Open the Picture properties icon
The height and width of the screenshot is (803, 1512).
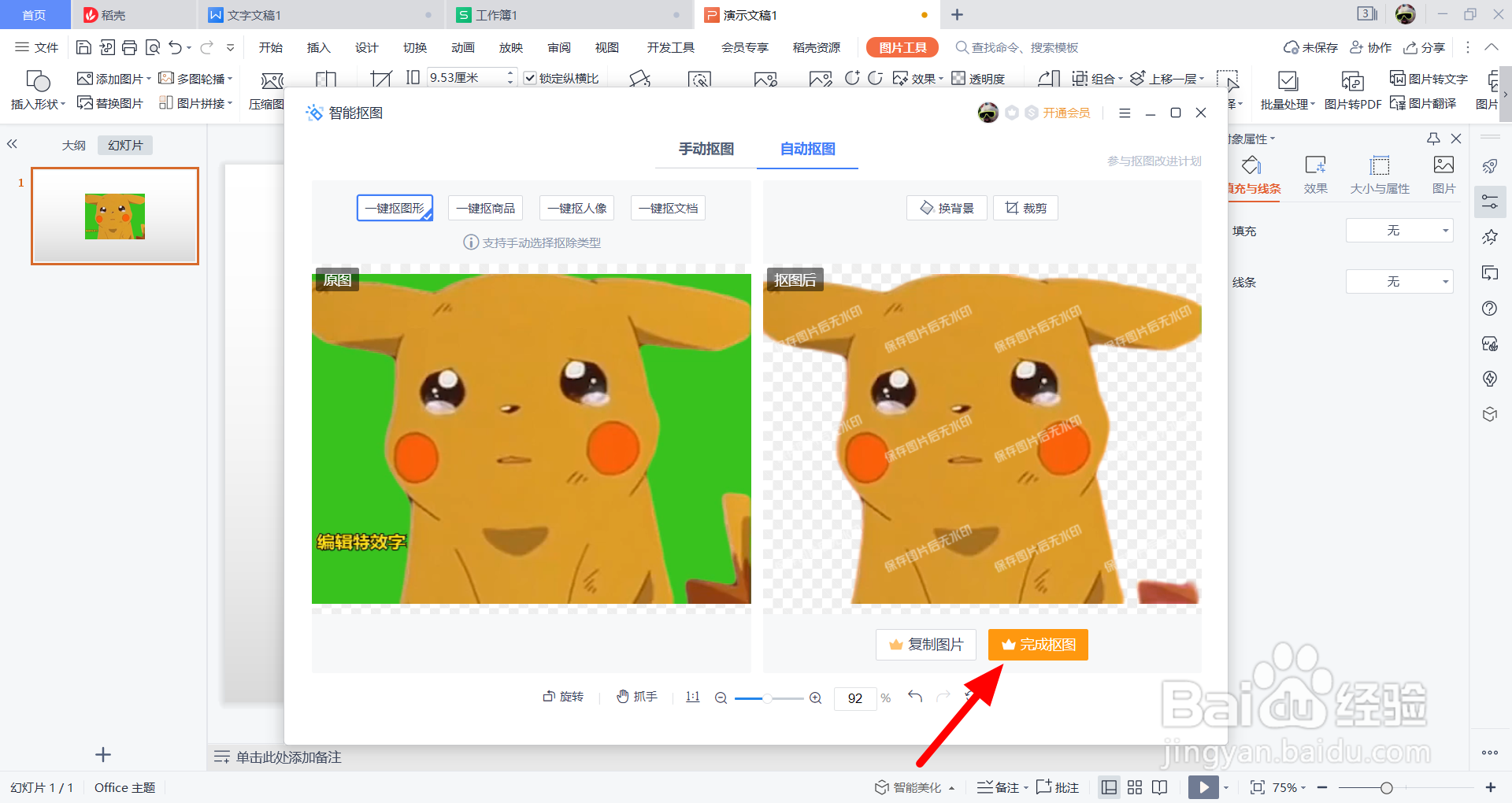[x=1443, y=175]
